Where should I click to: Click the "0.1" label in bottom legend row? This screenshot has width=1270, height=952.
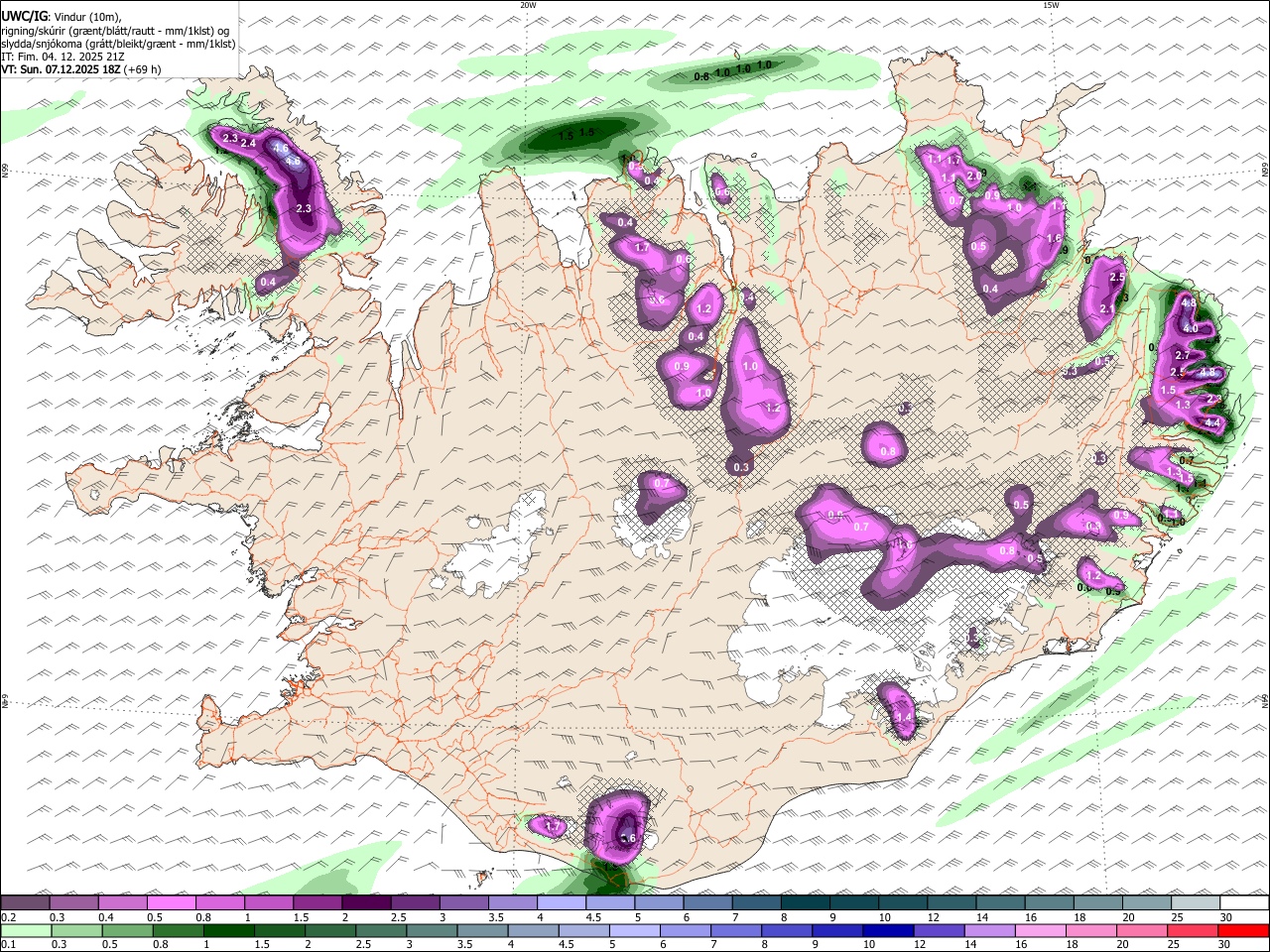7,945
